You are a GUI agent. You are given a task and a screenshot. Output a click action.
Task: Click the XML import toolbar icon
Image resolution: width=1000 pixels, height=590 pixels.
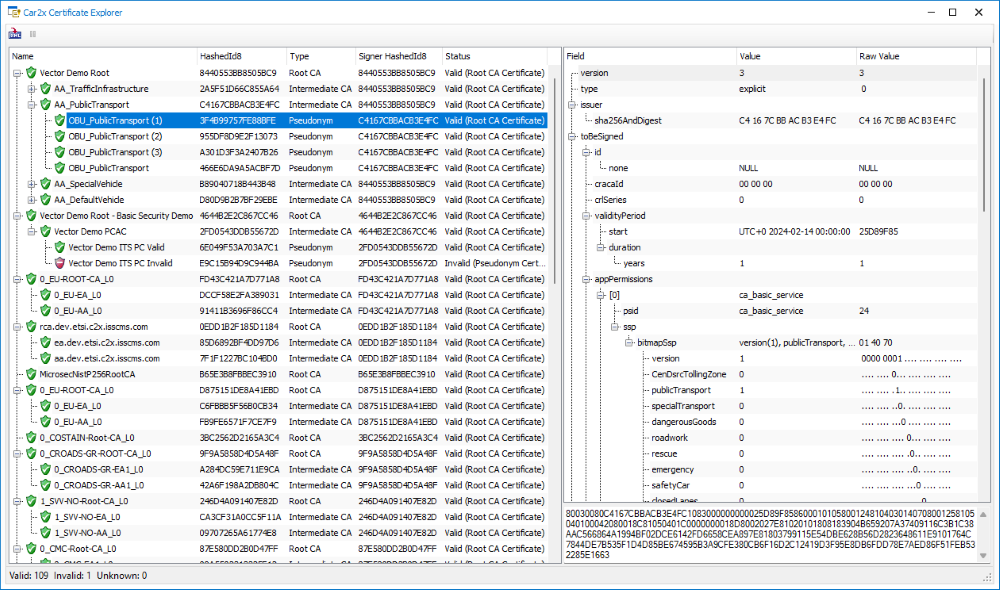click(14, 34)
